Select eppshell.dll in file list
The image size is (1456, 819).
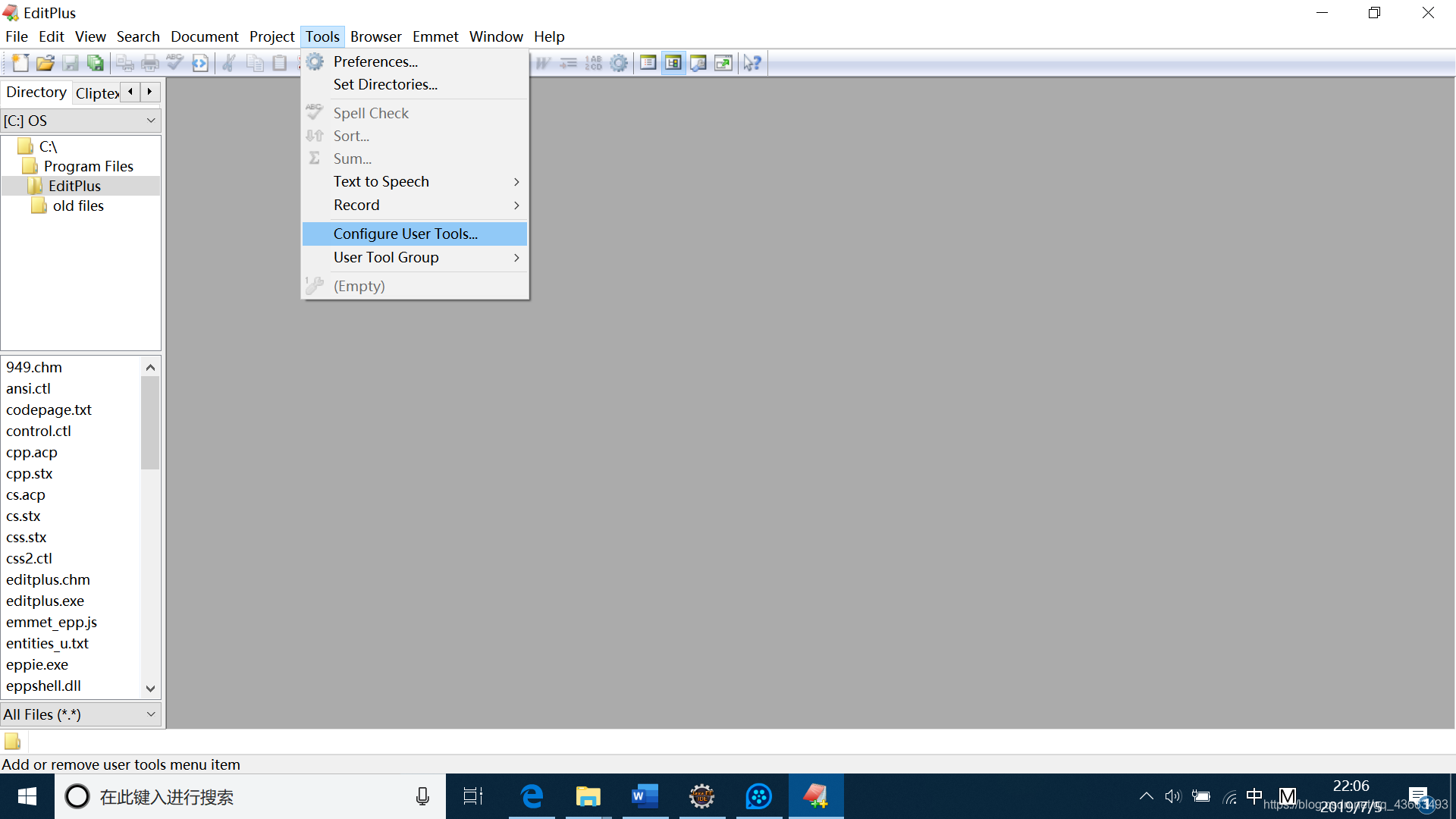point(44,686)
